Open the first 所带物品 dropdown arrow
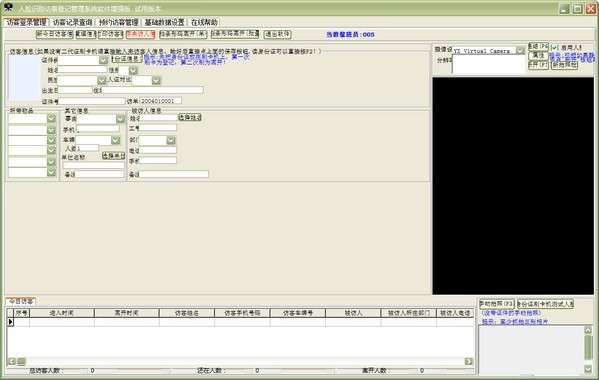This screenshot has height=380, width=599. pos(52,118)
